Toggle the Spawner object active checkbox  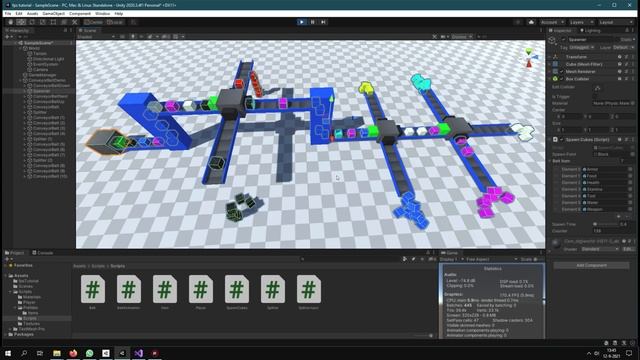(x=564, y=40)
